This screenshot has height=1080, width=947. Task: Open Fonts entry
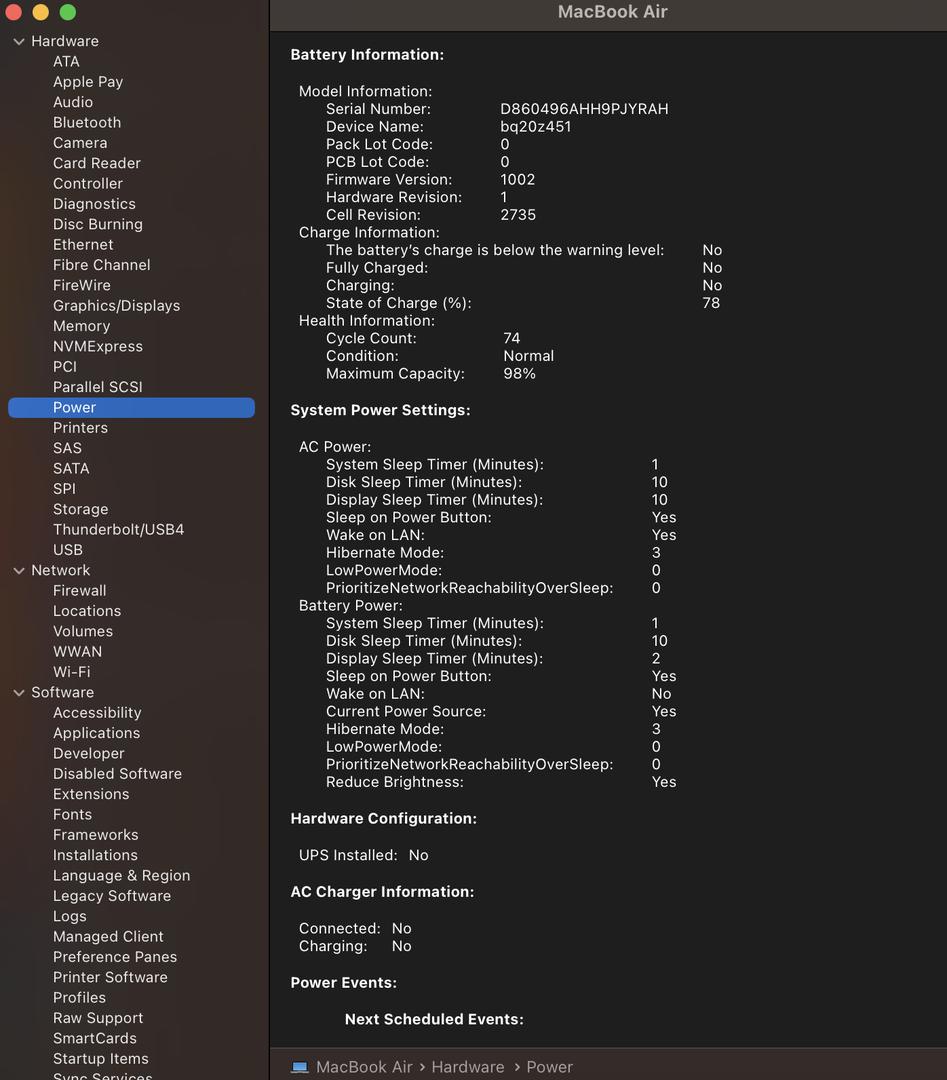coord(72,814)
